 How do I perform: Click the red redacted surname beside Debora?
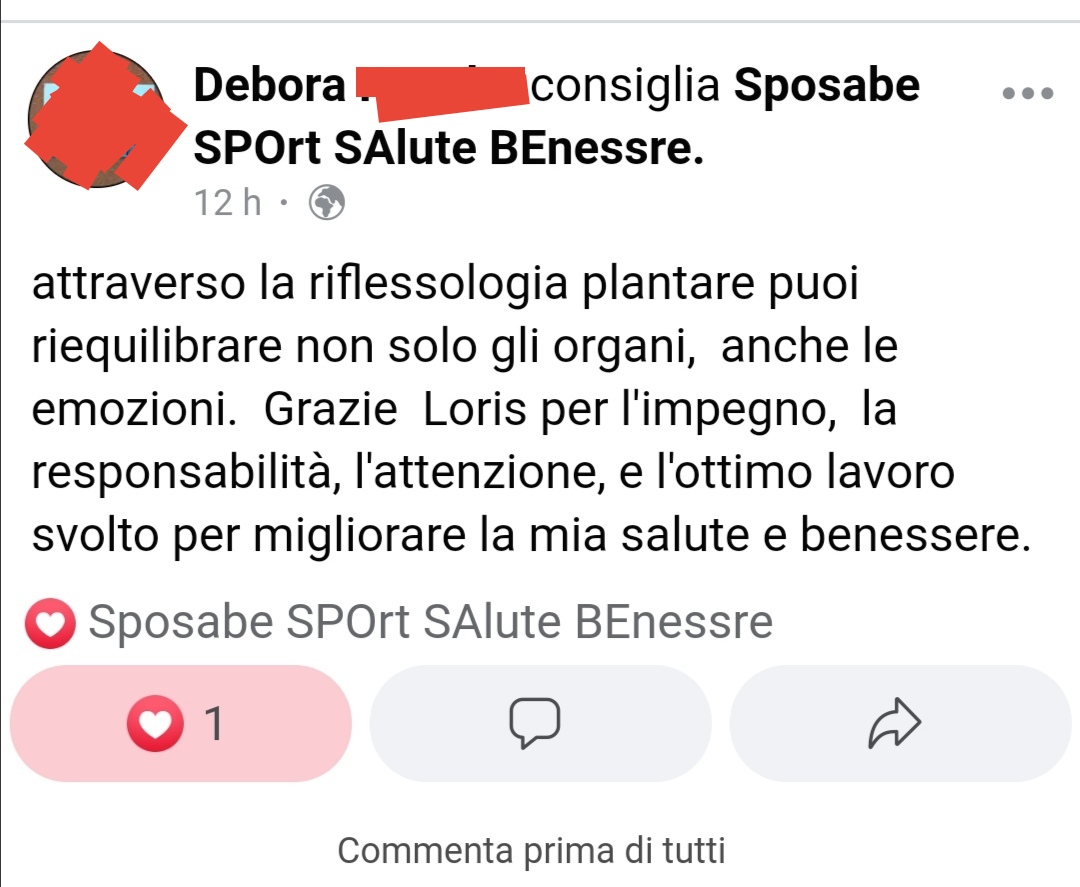(x=442, y=87)
